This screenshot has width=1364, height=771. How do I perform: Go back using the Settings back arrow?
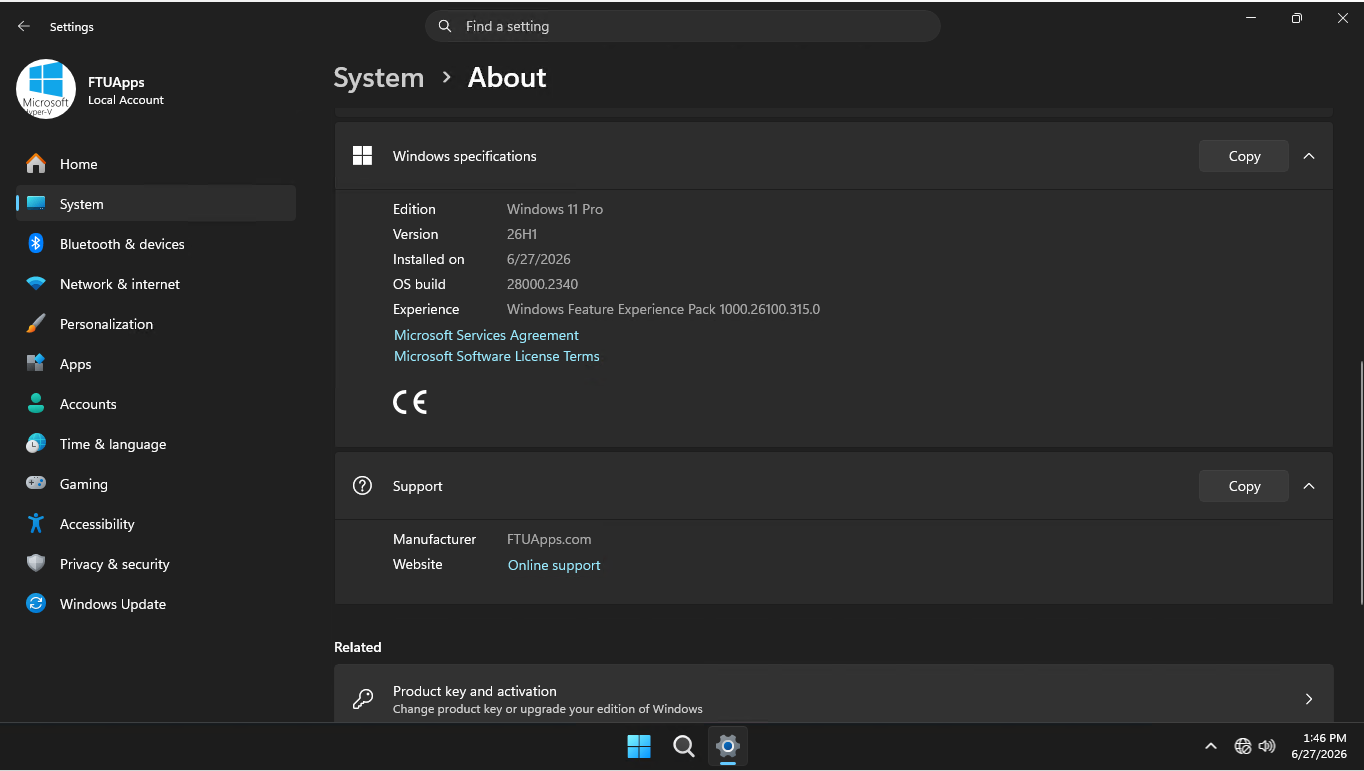[x=24, y=27]
